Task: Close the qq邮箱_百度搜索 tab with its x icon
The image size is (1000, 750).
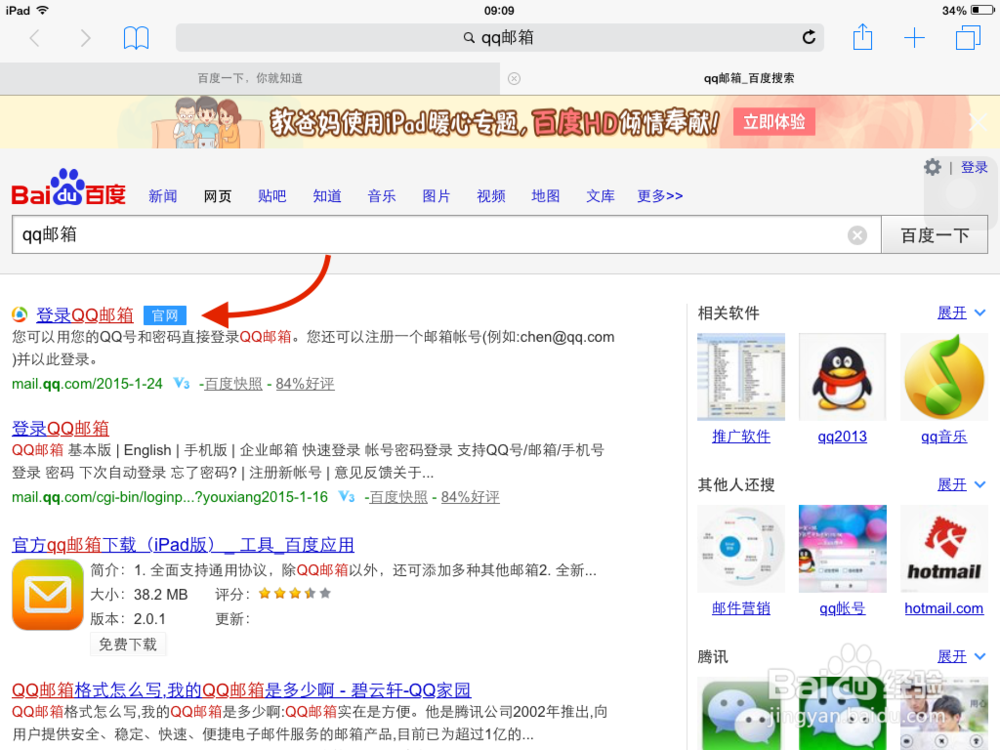Action: [514, 78]
